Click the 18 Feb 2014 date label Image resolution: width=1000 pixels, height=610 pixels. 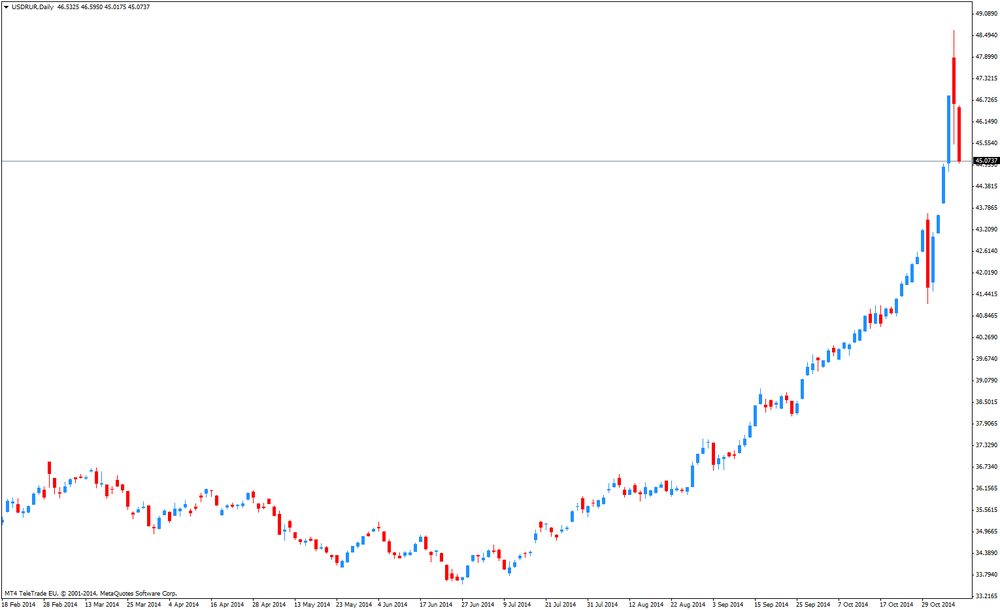18,604
